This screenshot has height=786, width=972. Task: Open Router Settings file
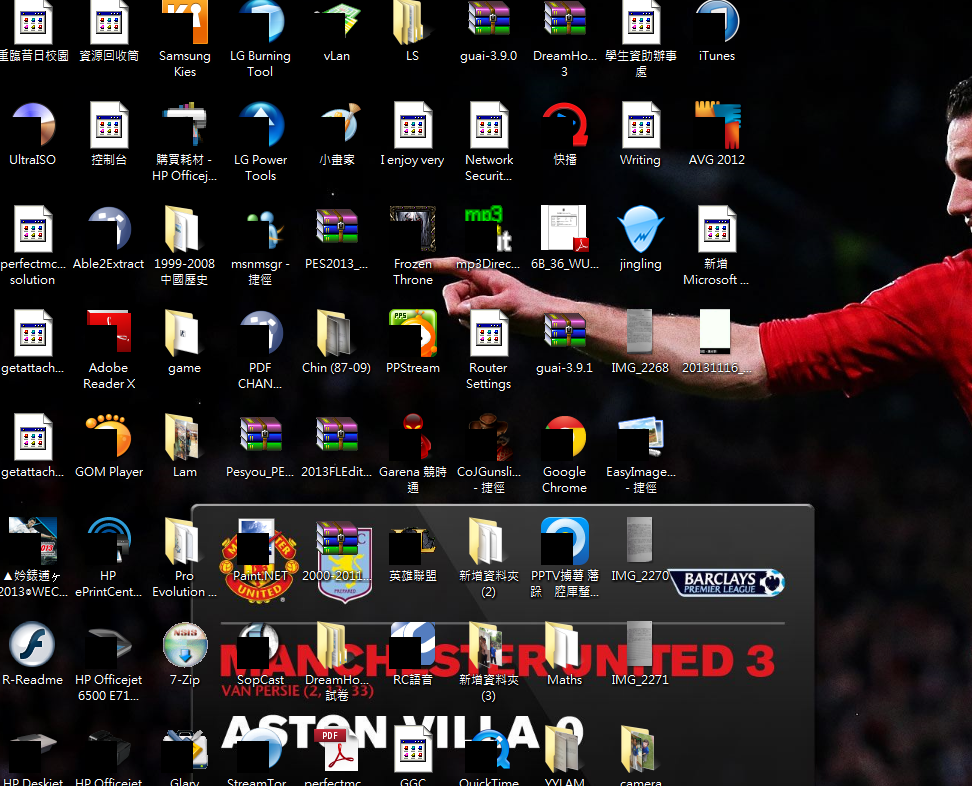(488, 333)
